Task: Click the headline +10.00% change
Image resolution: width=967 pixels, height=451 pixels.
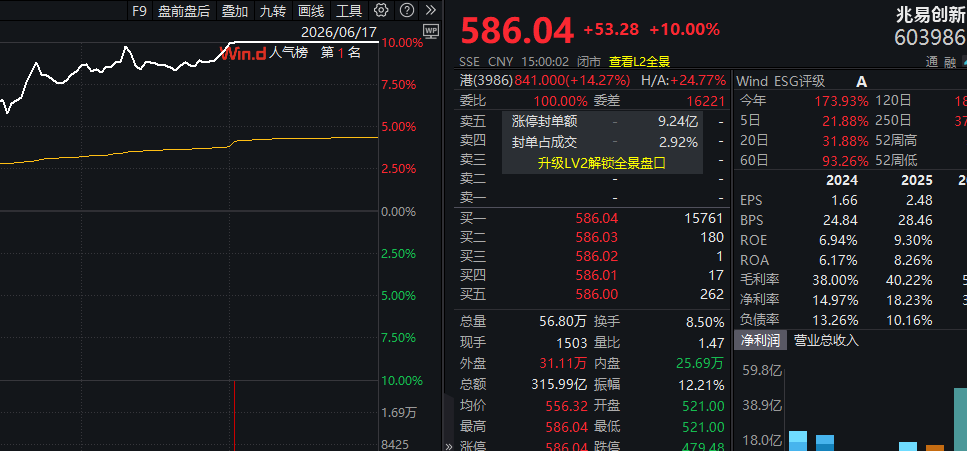Action: 685,29
